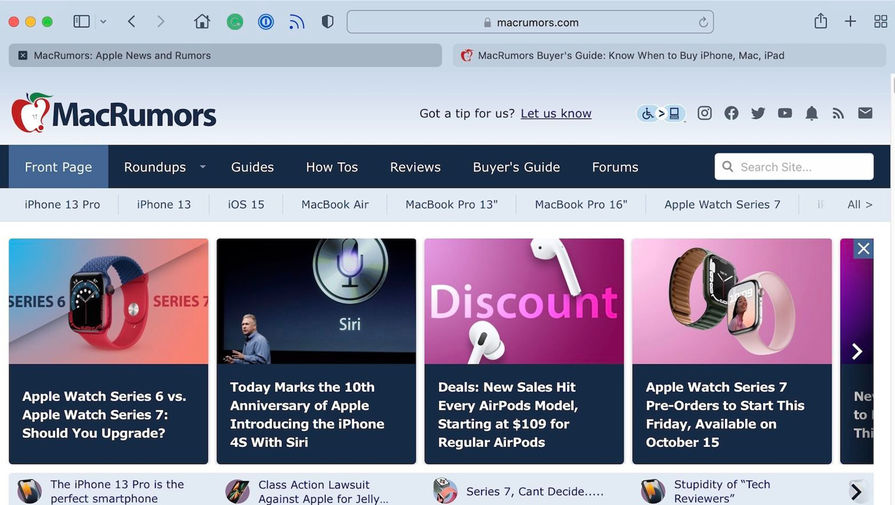Viewport: 895px width, 505px height.
Task: Open the MacBook Pro 13" roundup
Action: tap(451, 204)
